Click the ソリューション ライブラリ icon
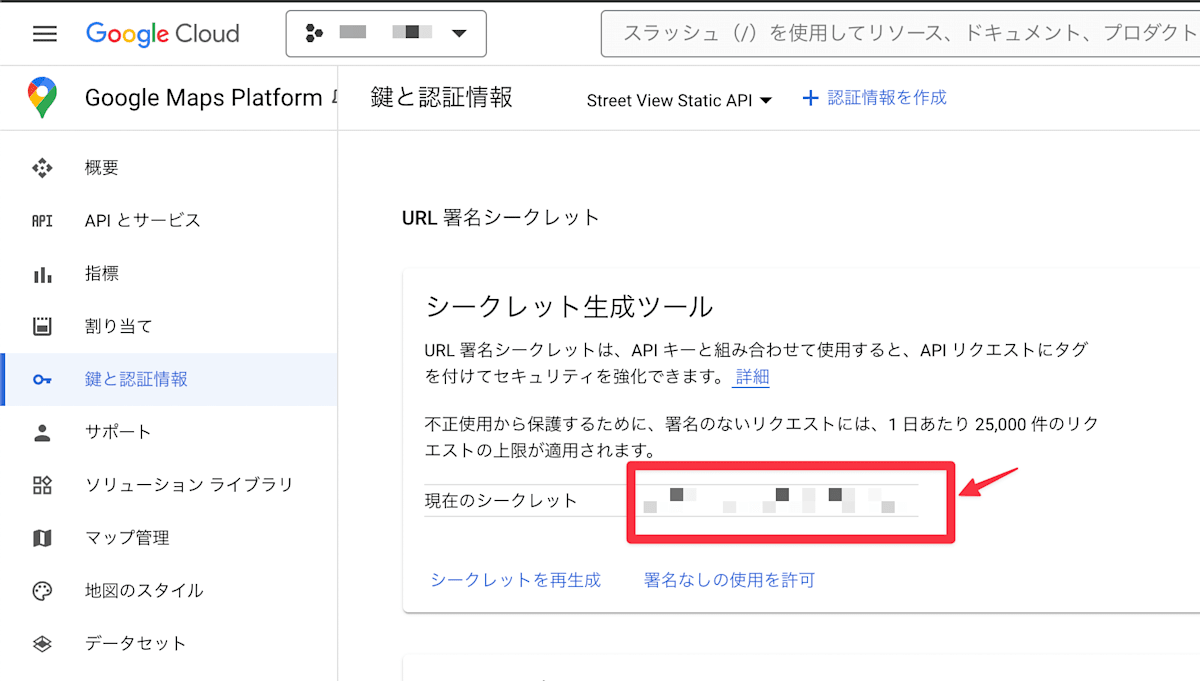This screenshot has width=1200, height=681. coord(42,485)
